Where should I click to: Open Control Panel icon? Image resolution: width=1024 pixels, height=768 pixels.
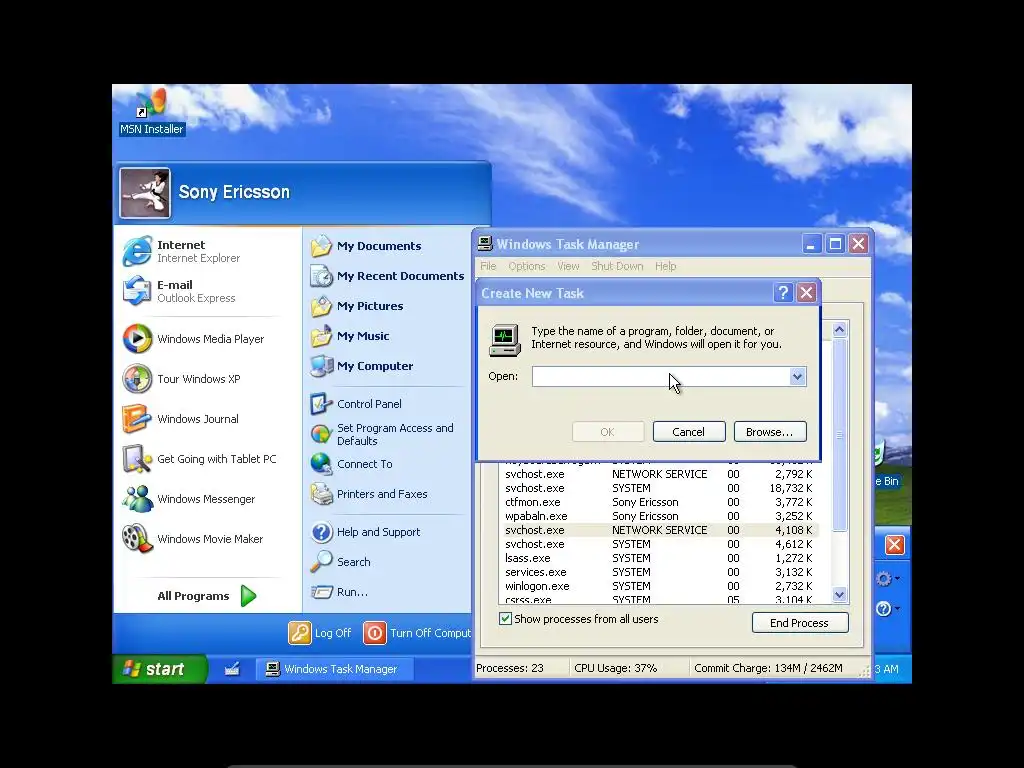pos(321,404)
